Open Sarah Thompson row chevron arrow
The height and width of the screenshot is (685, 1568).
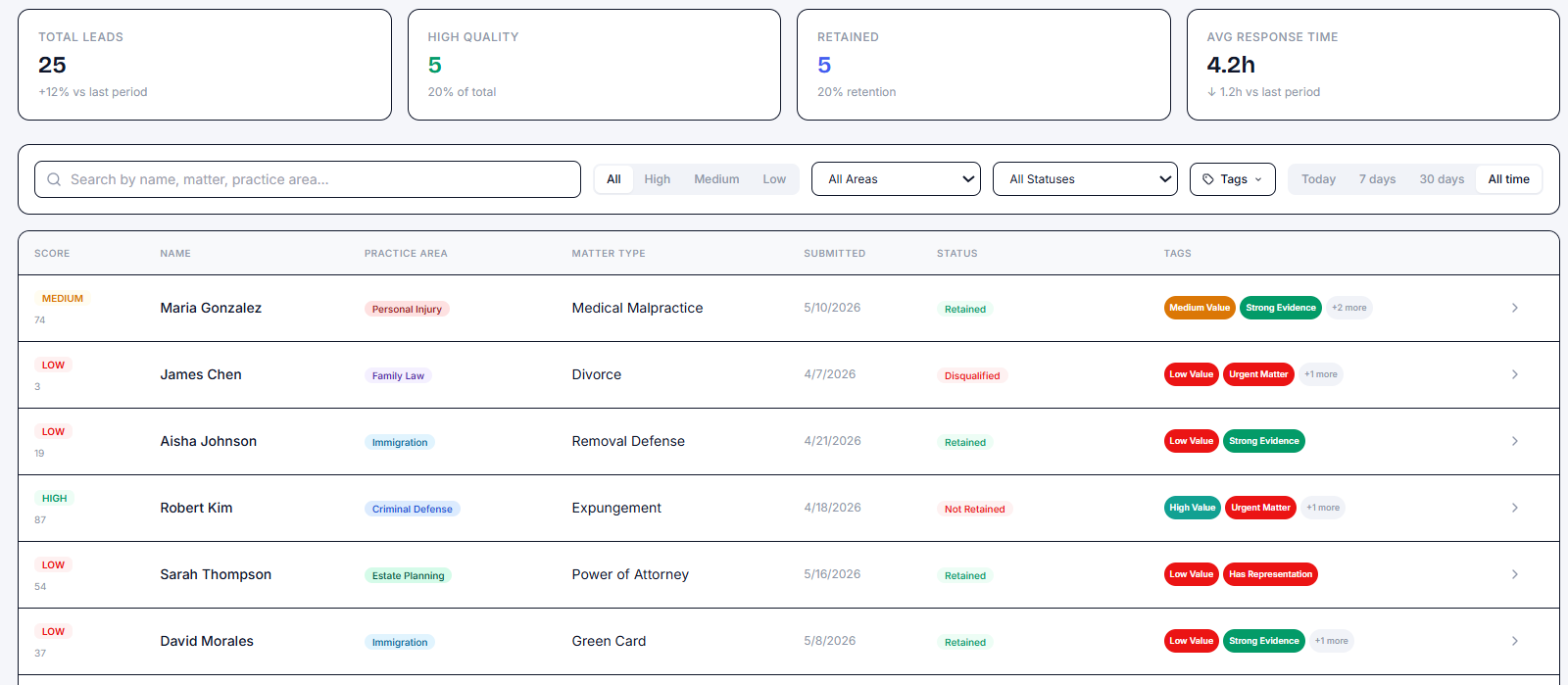point(1515,574)
